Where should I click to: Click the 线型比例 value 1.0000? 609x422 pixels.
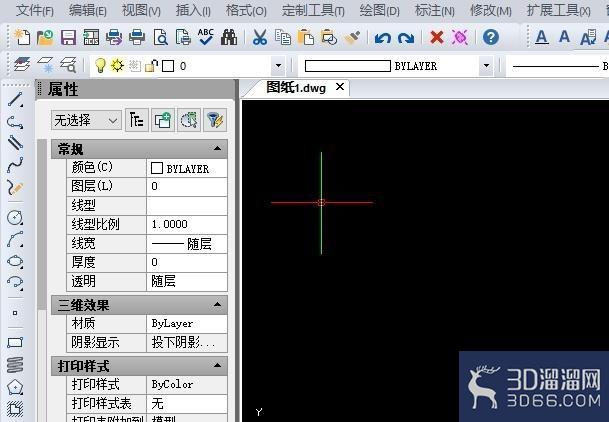187,224
